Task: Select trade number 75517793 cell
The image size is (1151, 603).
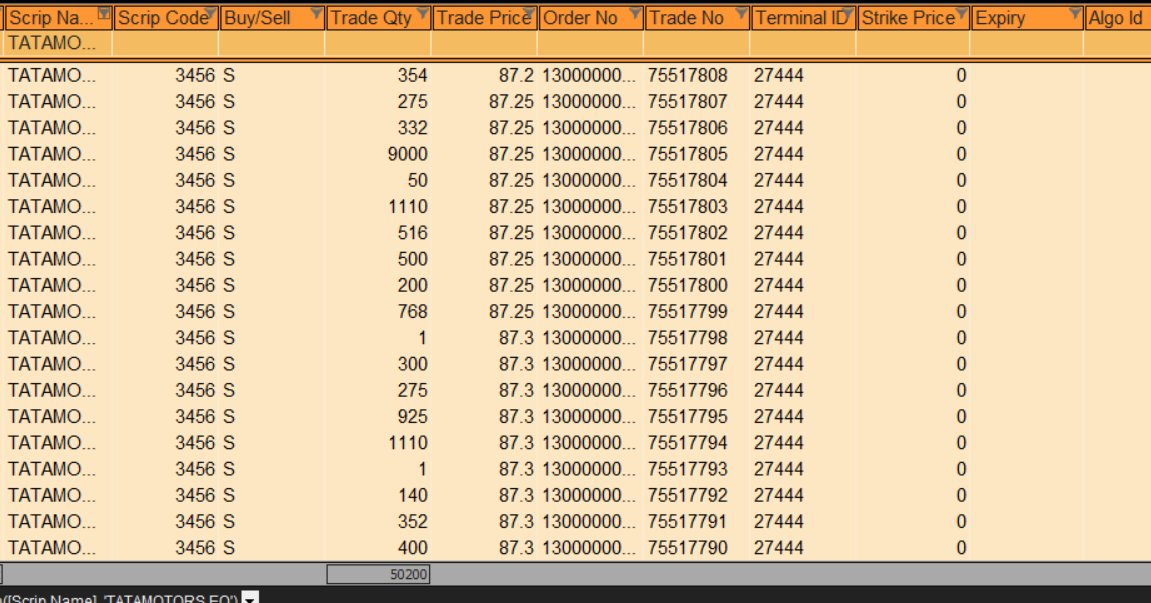Action: 697,469
